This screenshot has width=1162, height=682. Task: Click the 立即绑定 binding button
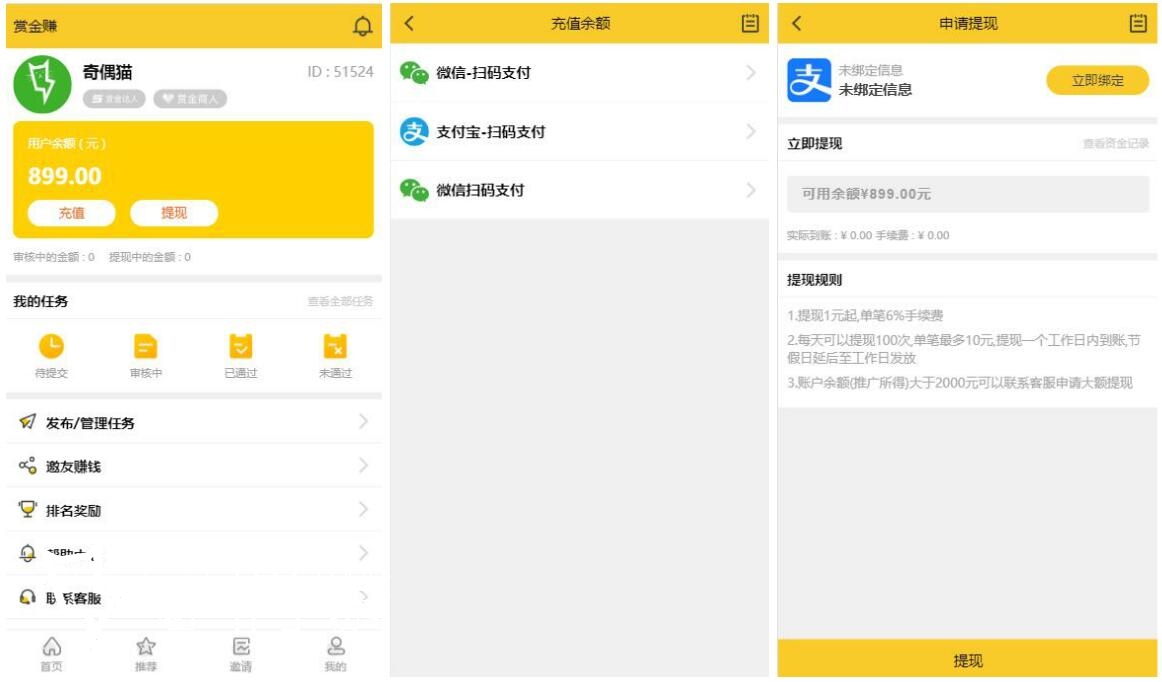pyautogui.click(x=1099, y=81)
